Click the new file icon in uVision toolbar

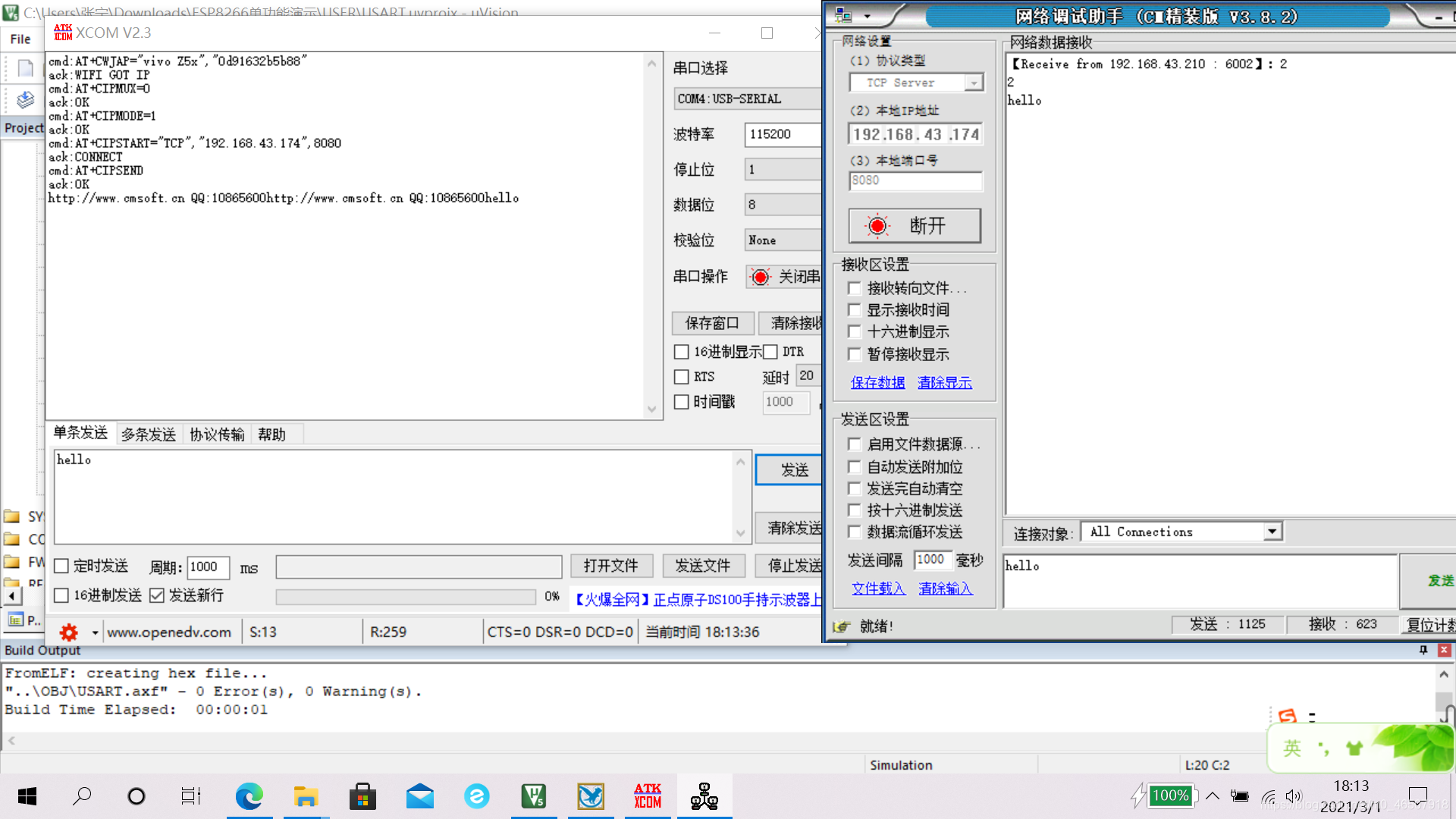[26, 68]
